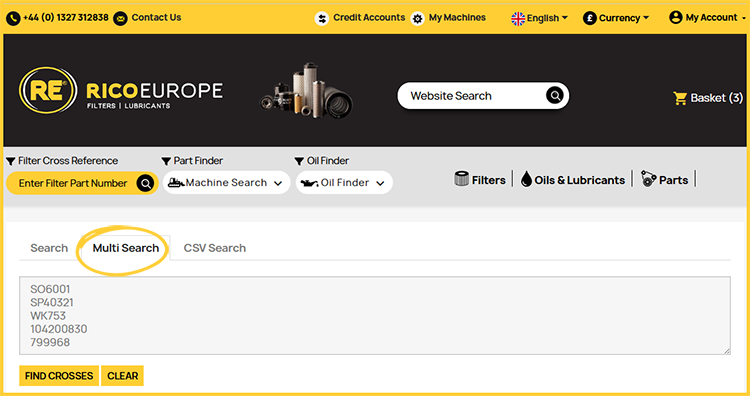Click the Parts belt-pulley icon

point(648,179)
